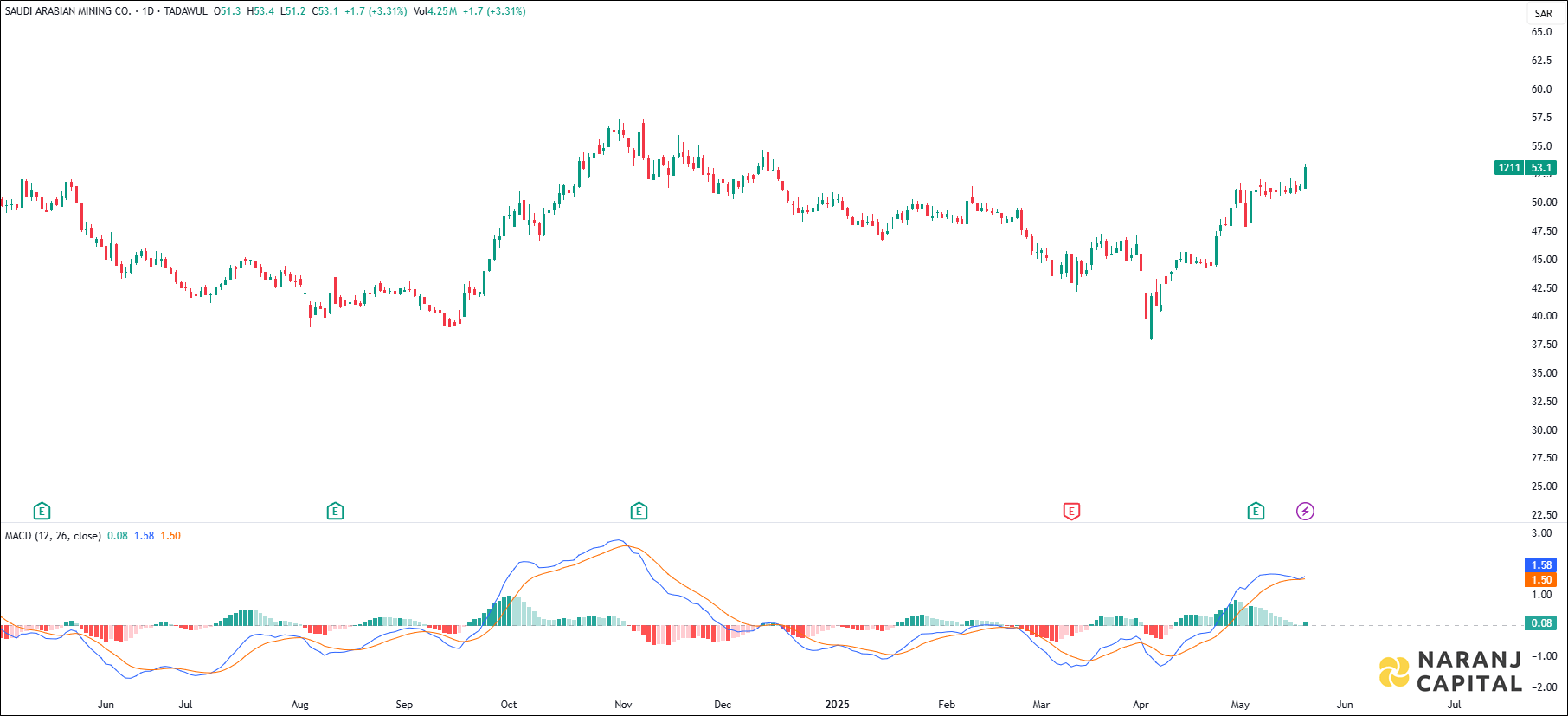Click the 60.0 price axis label
1568x716 pixels.
[1541, 89]
